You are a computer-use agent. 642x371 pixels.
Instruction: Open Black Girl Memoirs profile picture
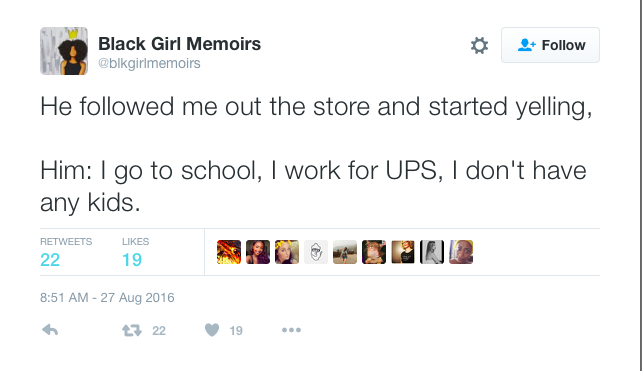64,51
